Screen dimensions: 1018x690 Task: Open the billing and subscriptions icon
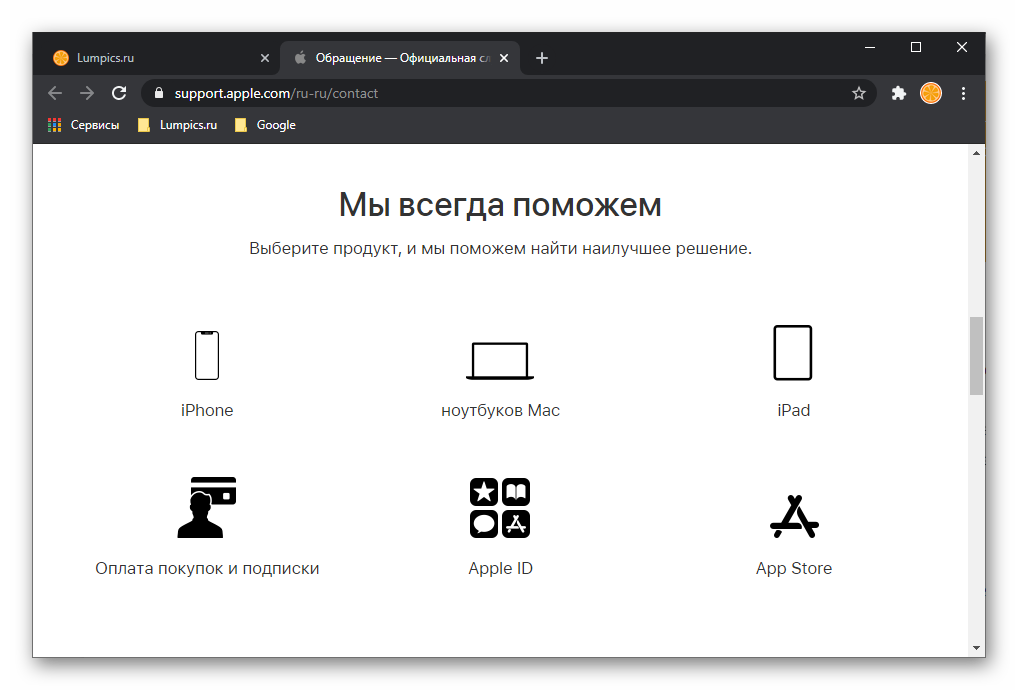pyautogui.click(x=207, y=508)
